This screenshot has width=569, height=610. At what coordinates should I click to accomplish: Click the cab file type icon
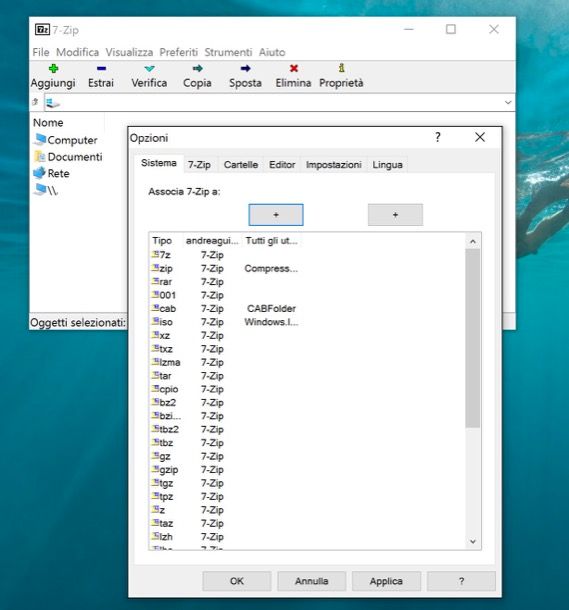(x=155, y=308)
